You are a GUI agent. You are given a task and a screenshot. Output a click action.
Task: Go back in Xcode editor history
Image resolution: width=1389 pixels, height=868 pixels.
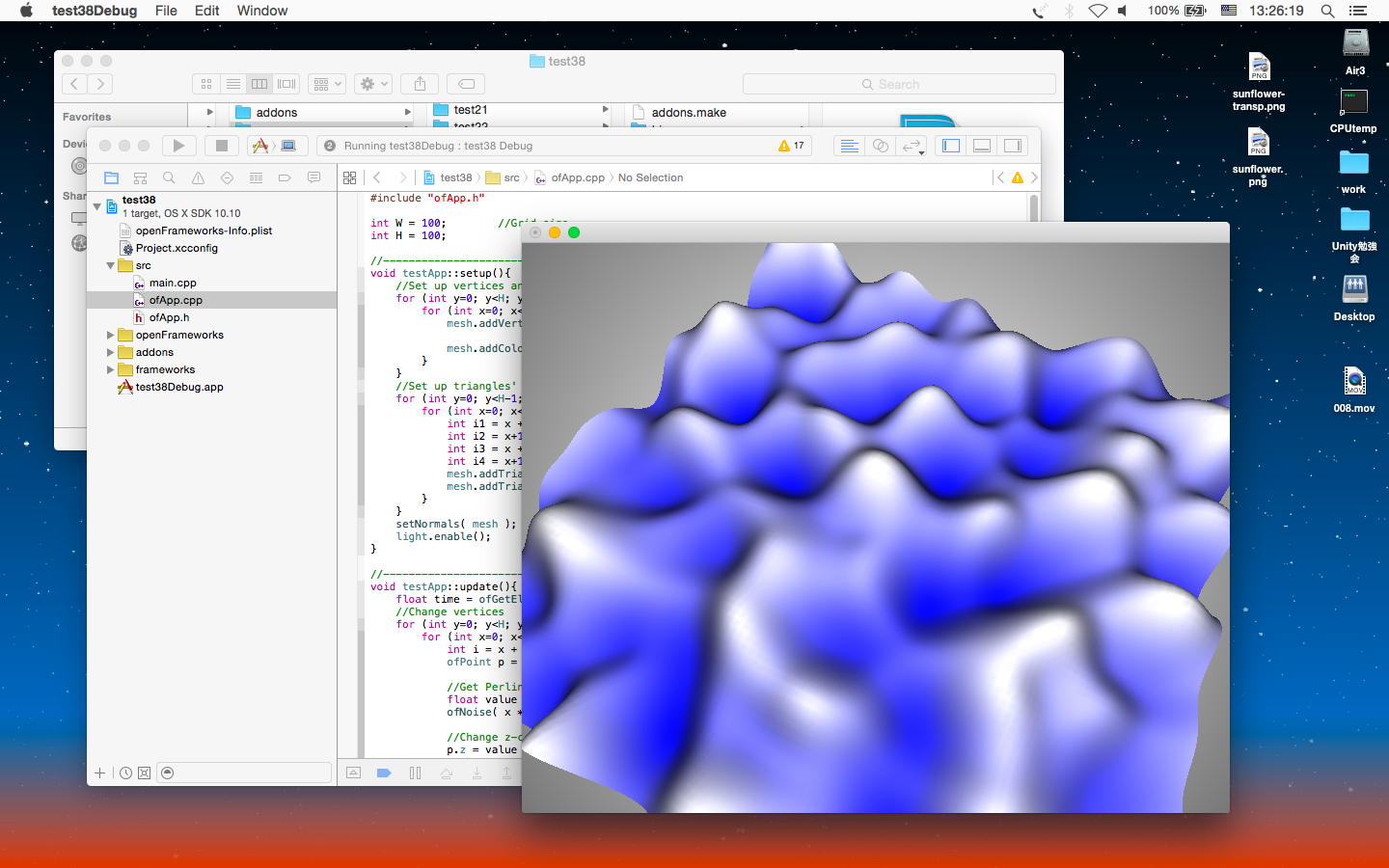[377, 177]
